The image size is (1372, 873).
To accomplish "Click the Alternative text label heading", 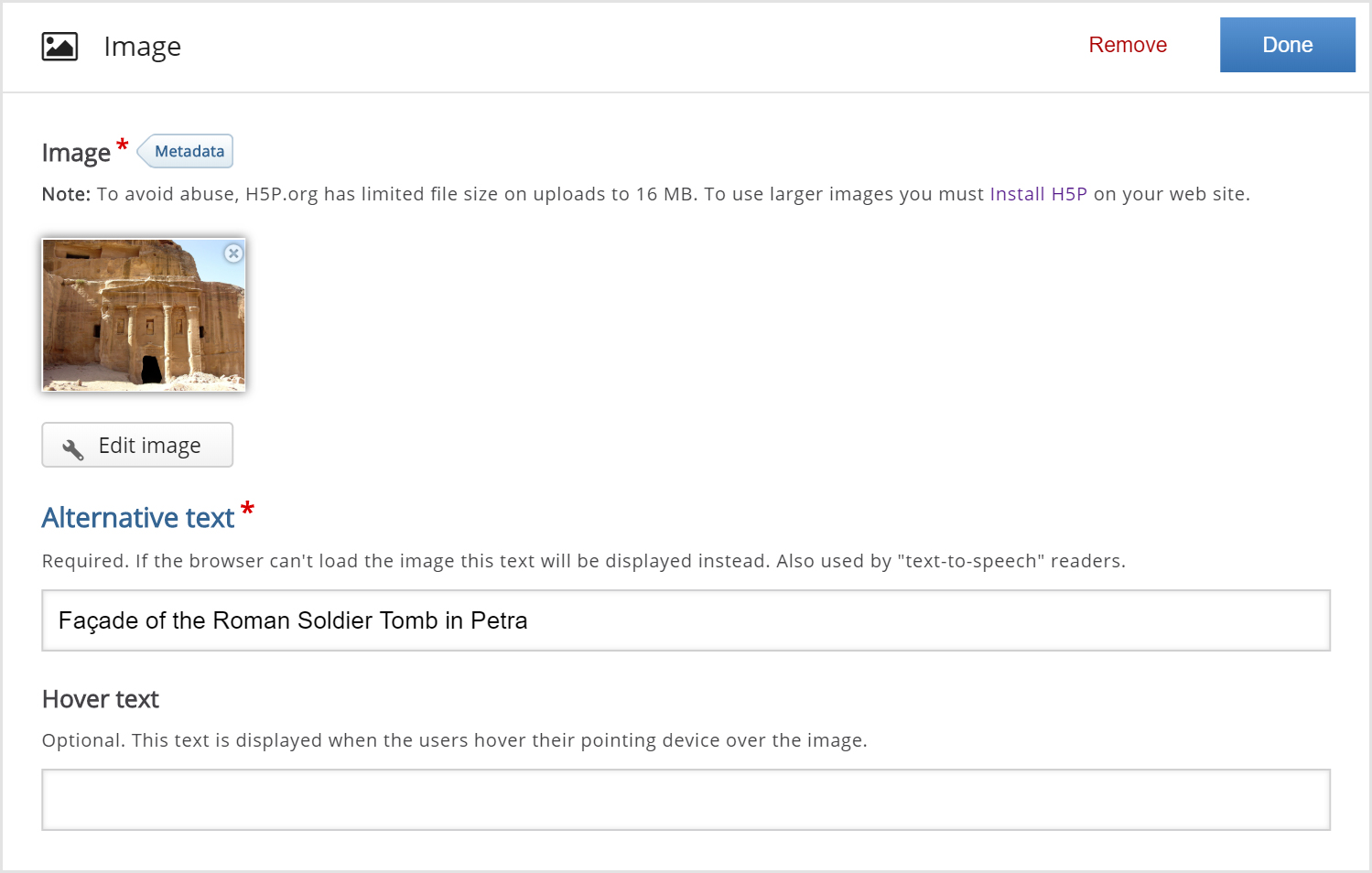I will 138,518.
